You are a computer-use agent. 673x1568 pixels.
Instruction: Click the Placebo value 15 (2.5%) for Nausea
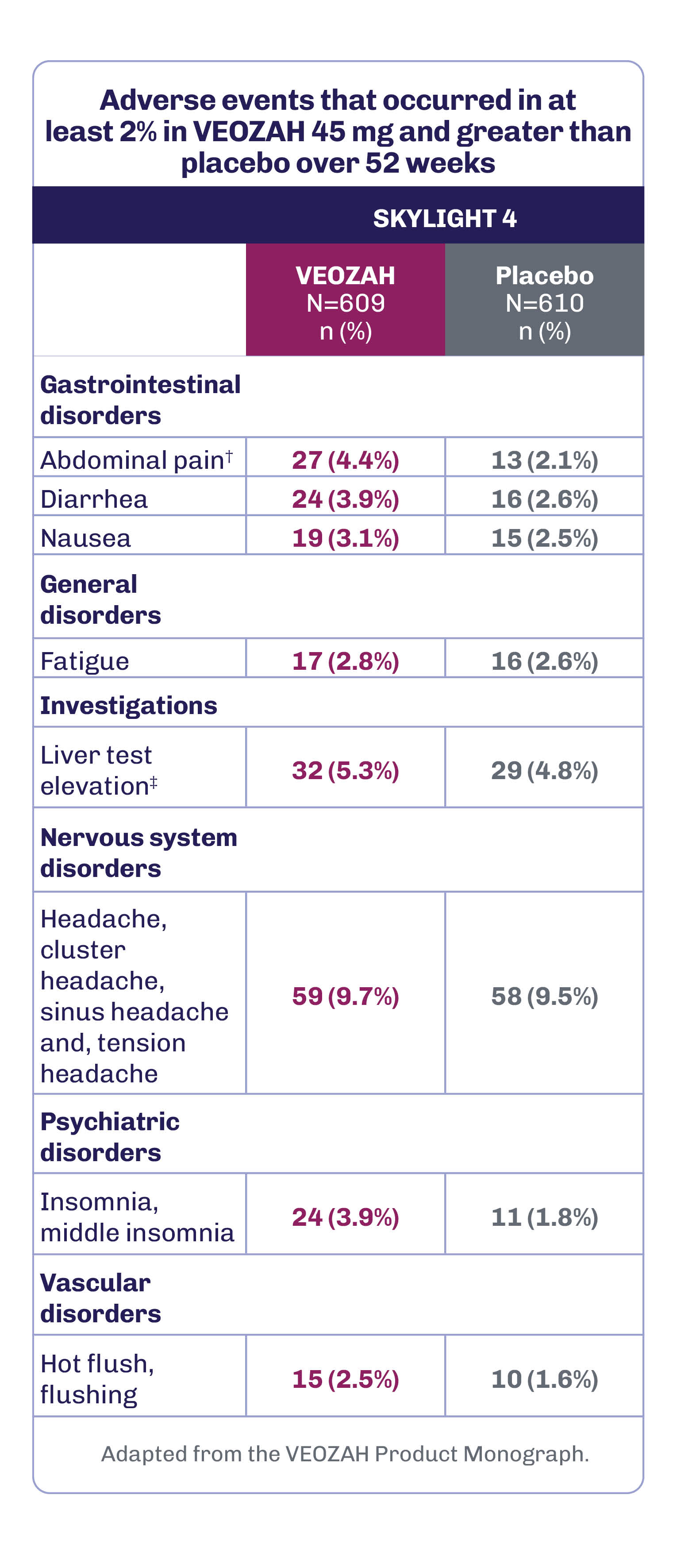pos(544,538)
